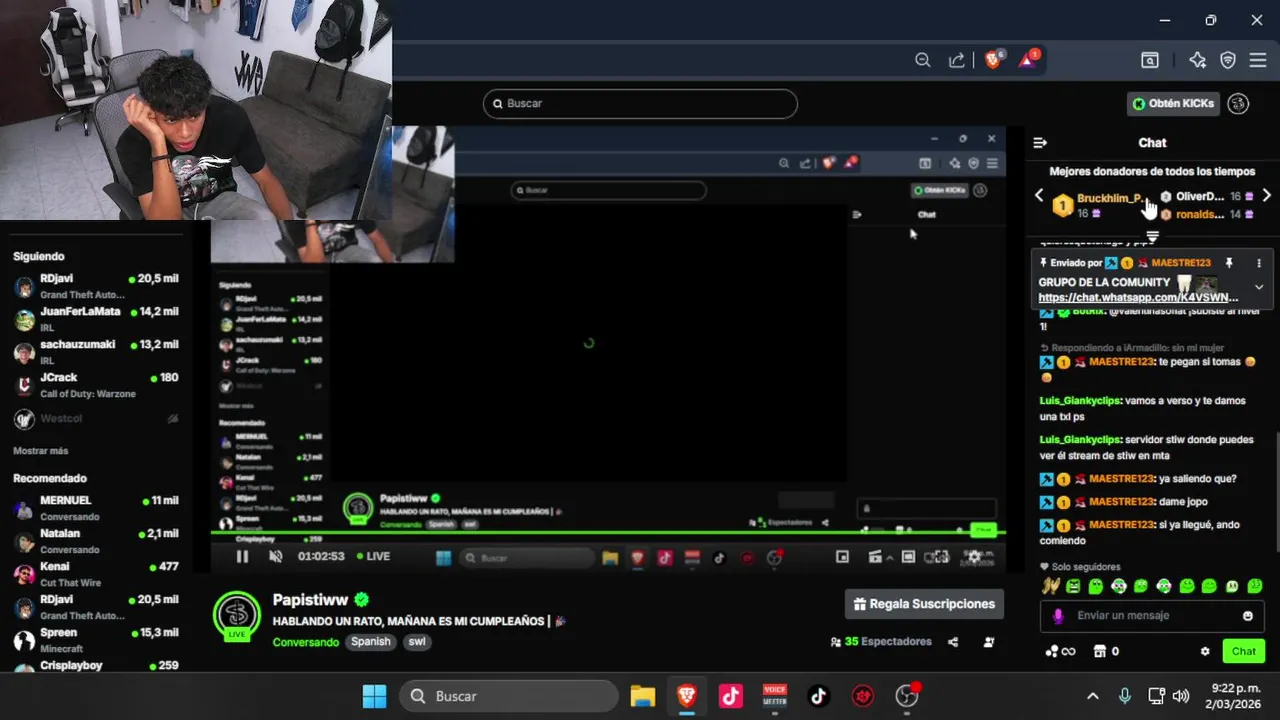
Task: Open Papistiww channel name
Action: point(310,600)
